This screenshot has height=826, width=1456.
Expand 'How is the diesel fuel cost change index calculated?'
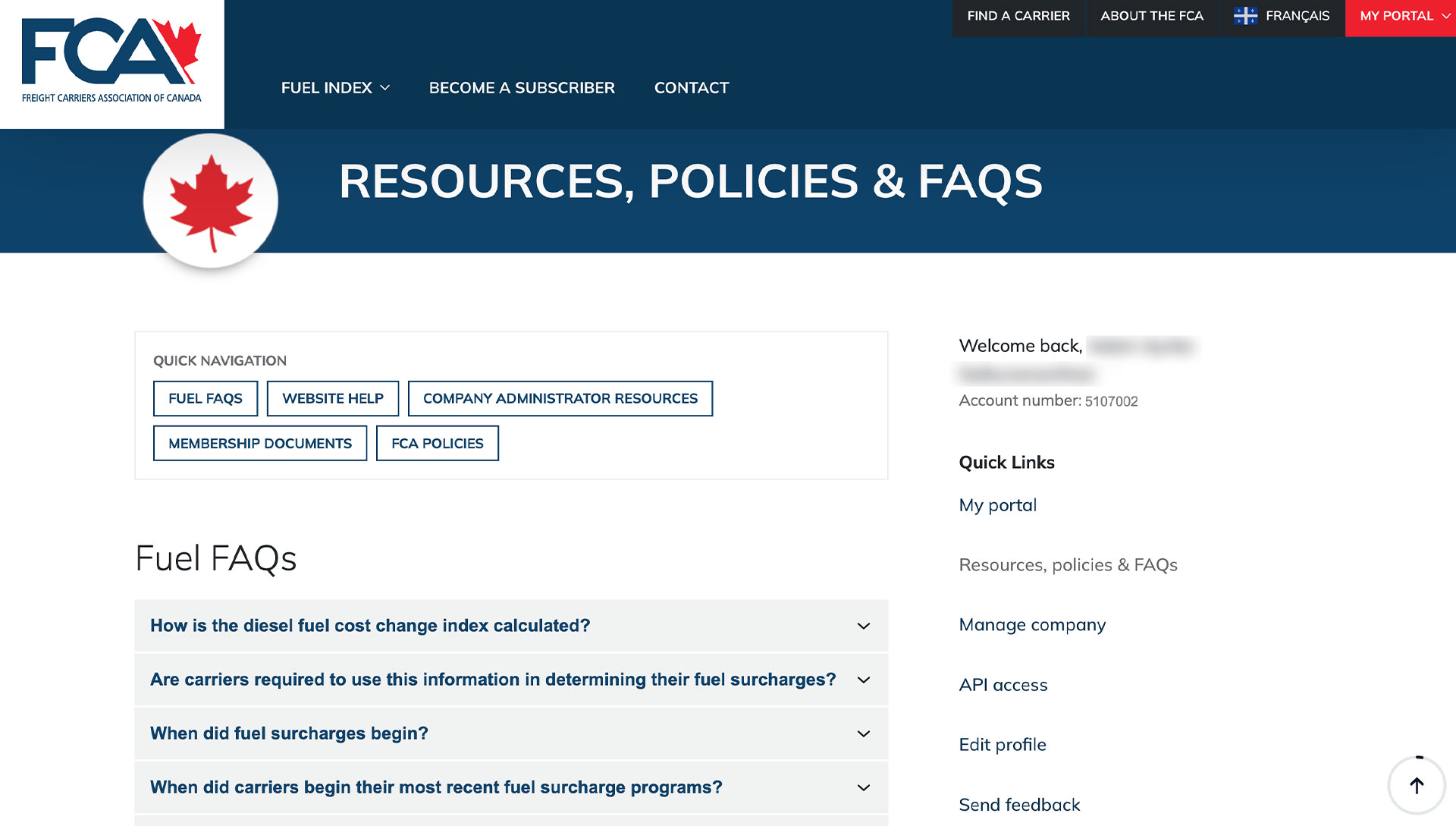[511, 626]
